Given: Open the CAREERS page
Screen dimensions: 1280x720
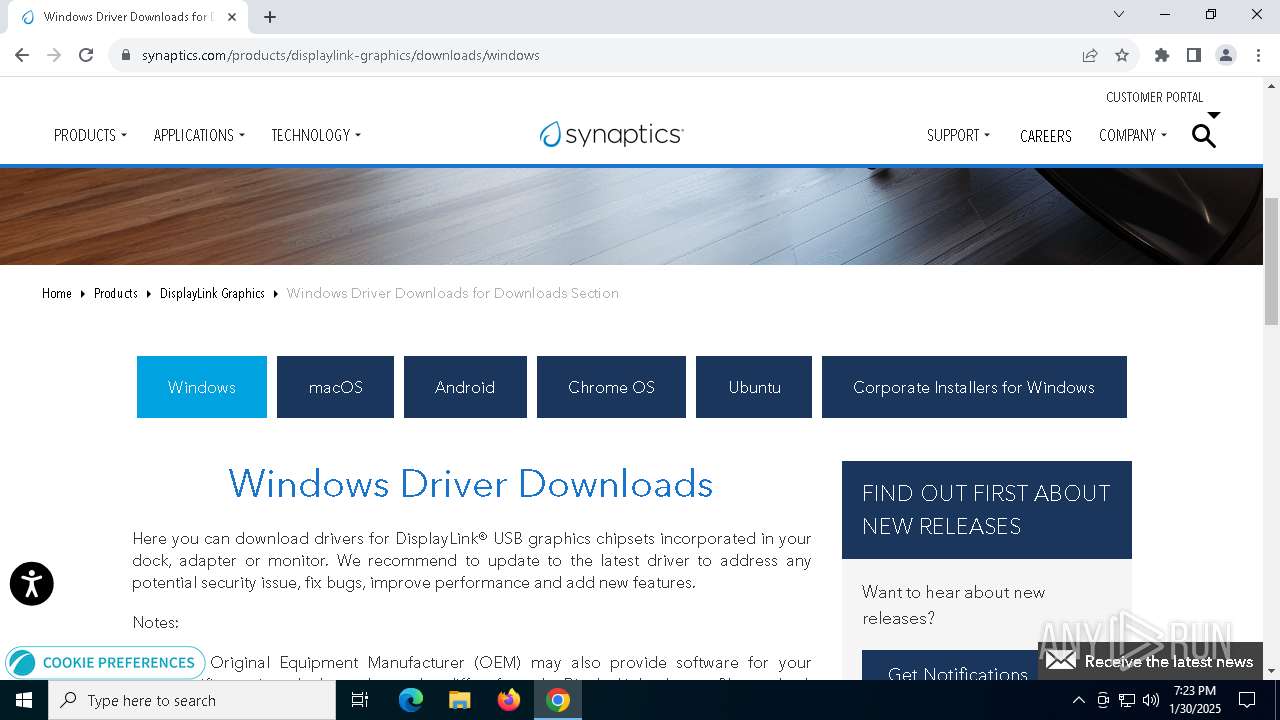Looking at the screenshot, I should click(1046, 136).
